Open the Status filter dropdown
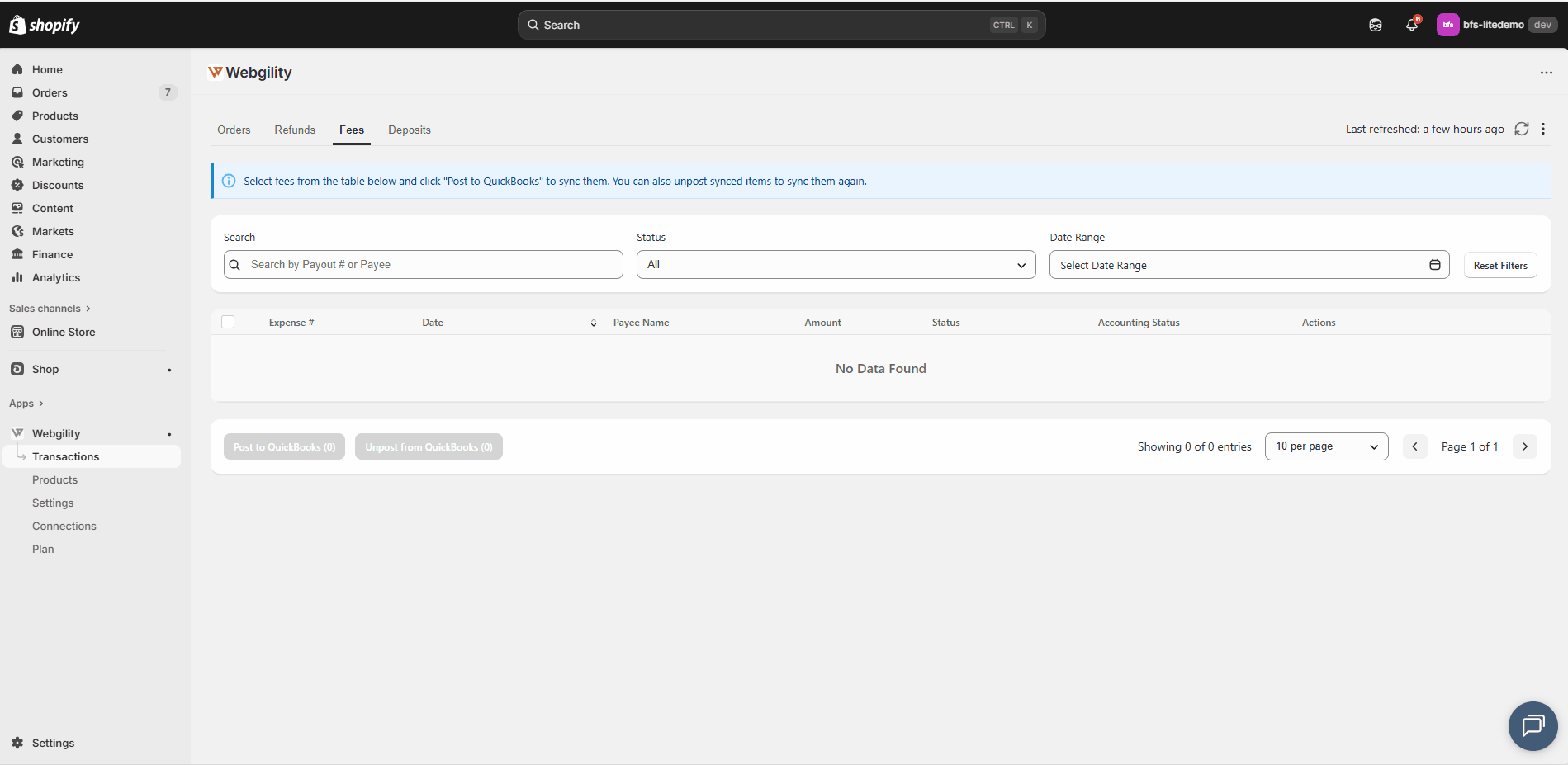 coord(836,265)
